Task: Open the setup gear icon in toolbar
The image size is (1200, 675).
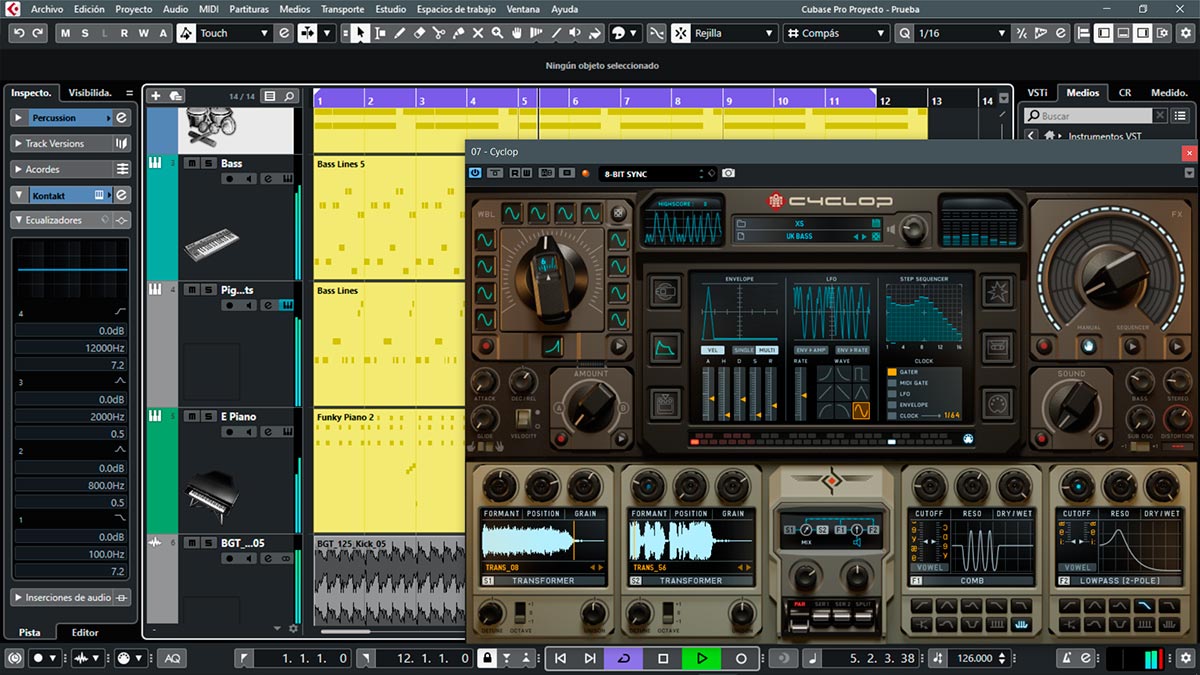Action: point(1184,33)
